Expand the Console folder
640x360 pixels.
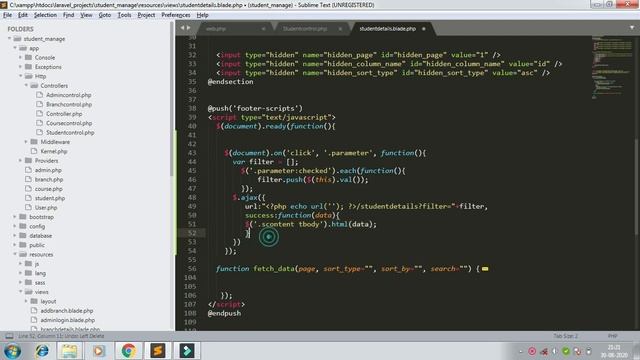click(x=20, y=58)
